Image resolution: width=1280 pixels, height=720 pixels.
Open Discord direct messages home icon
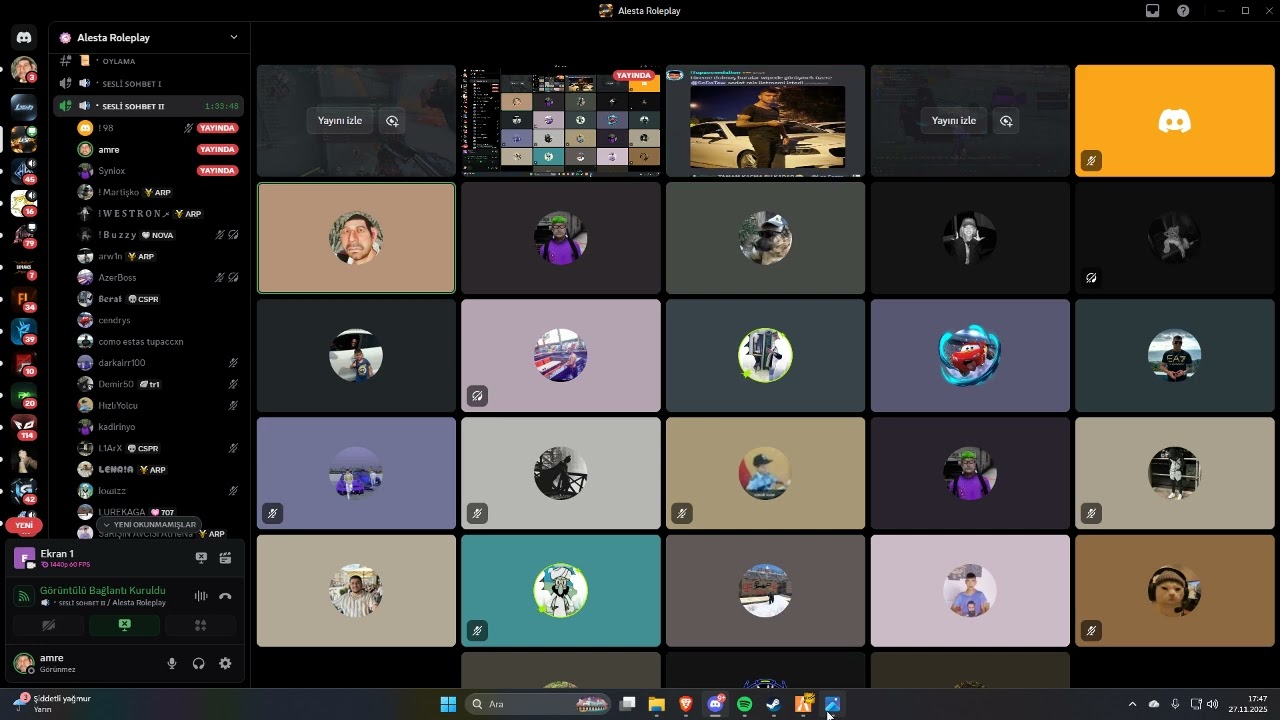(24, 37)
